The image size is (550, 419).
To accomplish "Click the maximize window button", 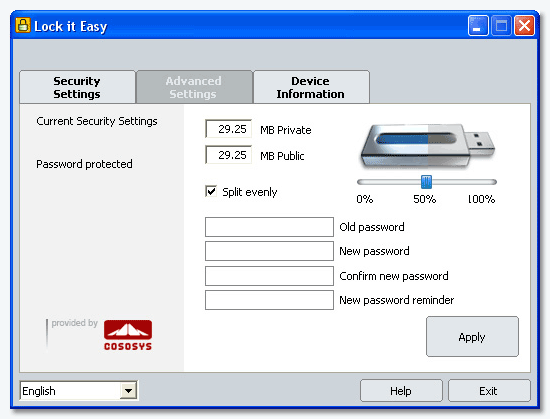I will point(501,26).
